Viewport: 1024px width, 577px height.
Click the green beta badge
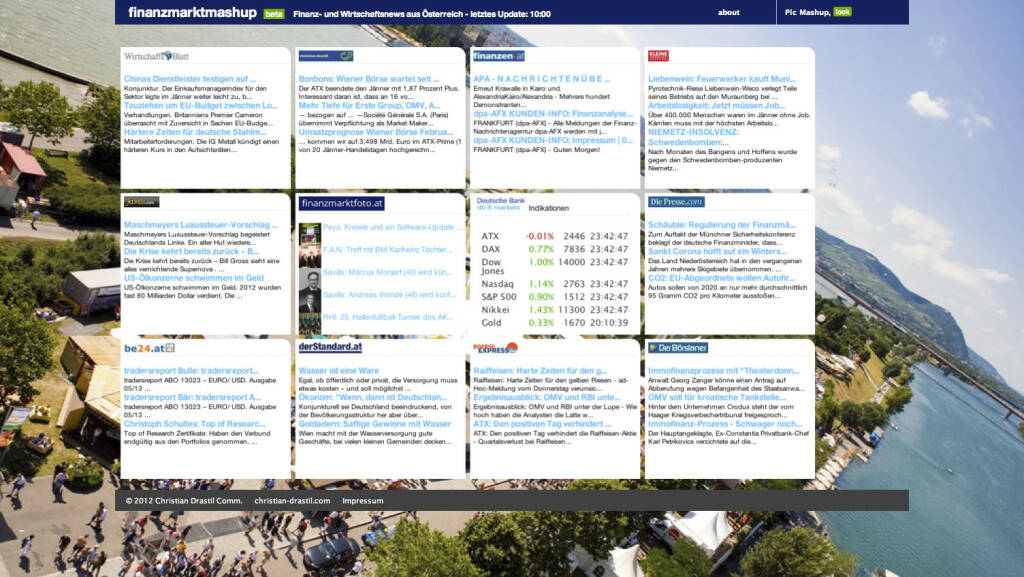coord(273,14)
